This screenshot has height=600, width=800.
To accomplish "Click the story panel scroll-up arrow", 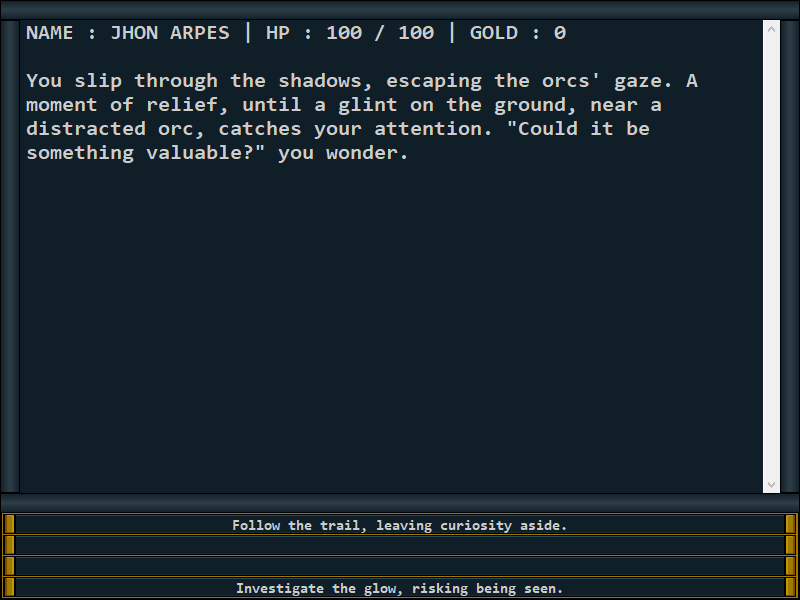I will pos(771,30).
